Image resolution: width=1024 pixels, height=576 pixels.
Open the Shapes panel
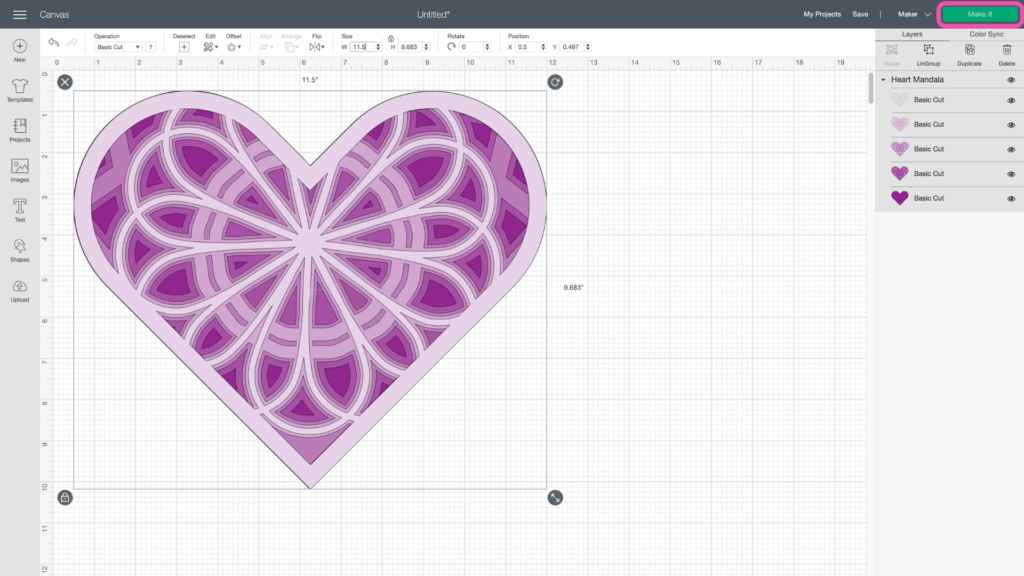pos(20,246)
